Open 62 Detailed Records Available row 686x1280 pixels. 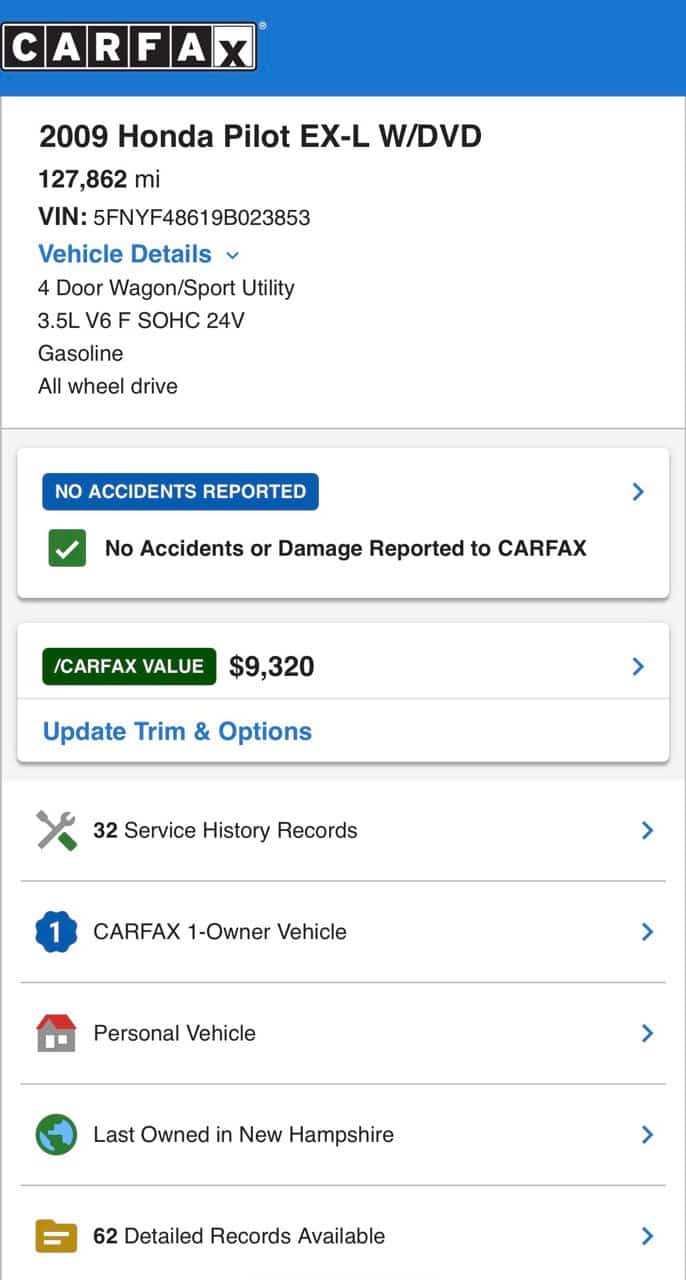[x=239, y=1236]
